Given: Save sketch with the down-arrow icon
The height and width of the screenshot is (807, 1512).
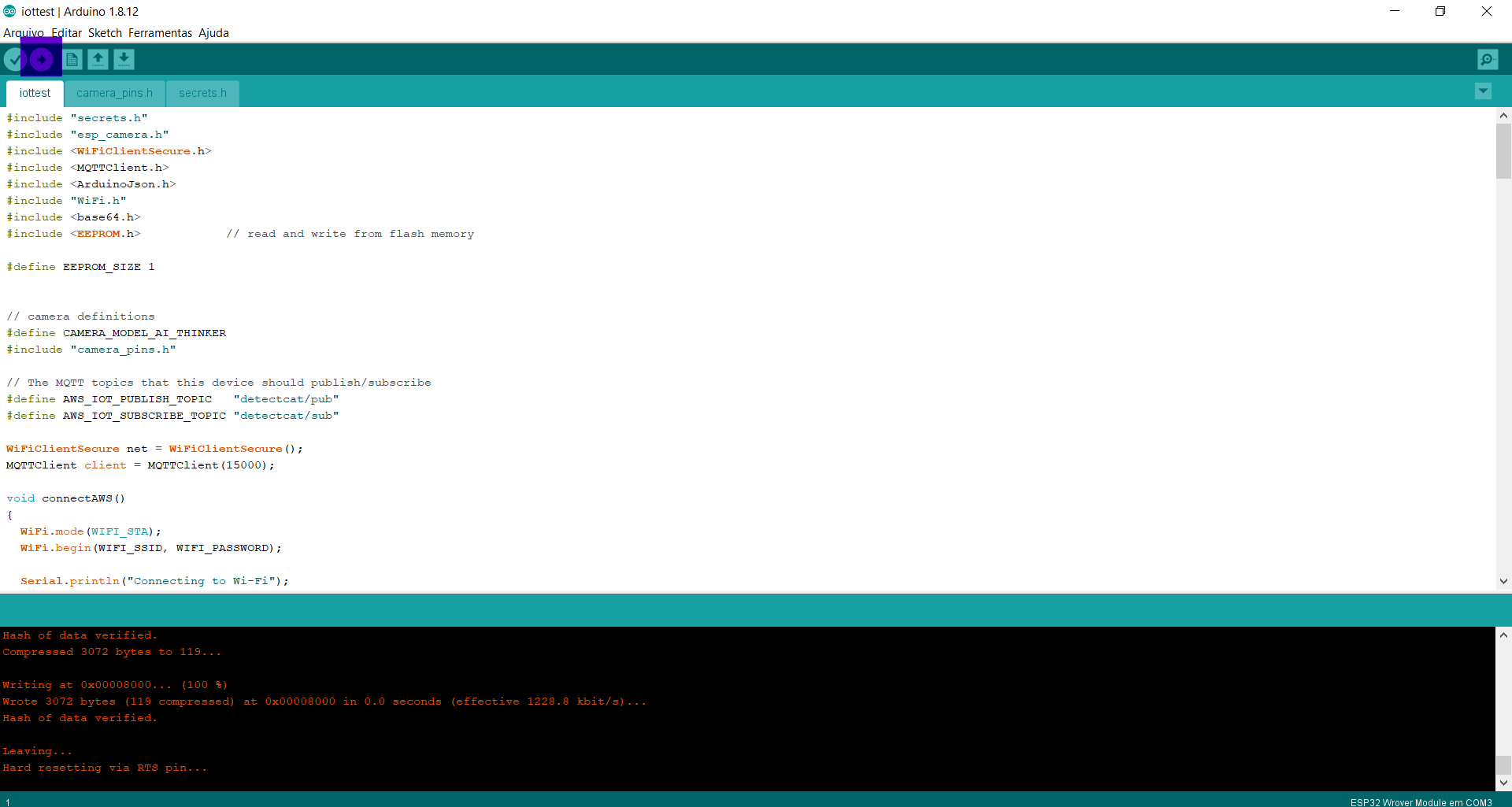Looking at the screenshot, I should pos(124,60).
